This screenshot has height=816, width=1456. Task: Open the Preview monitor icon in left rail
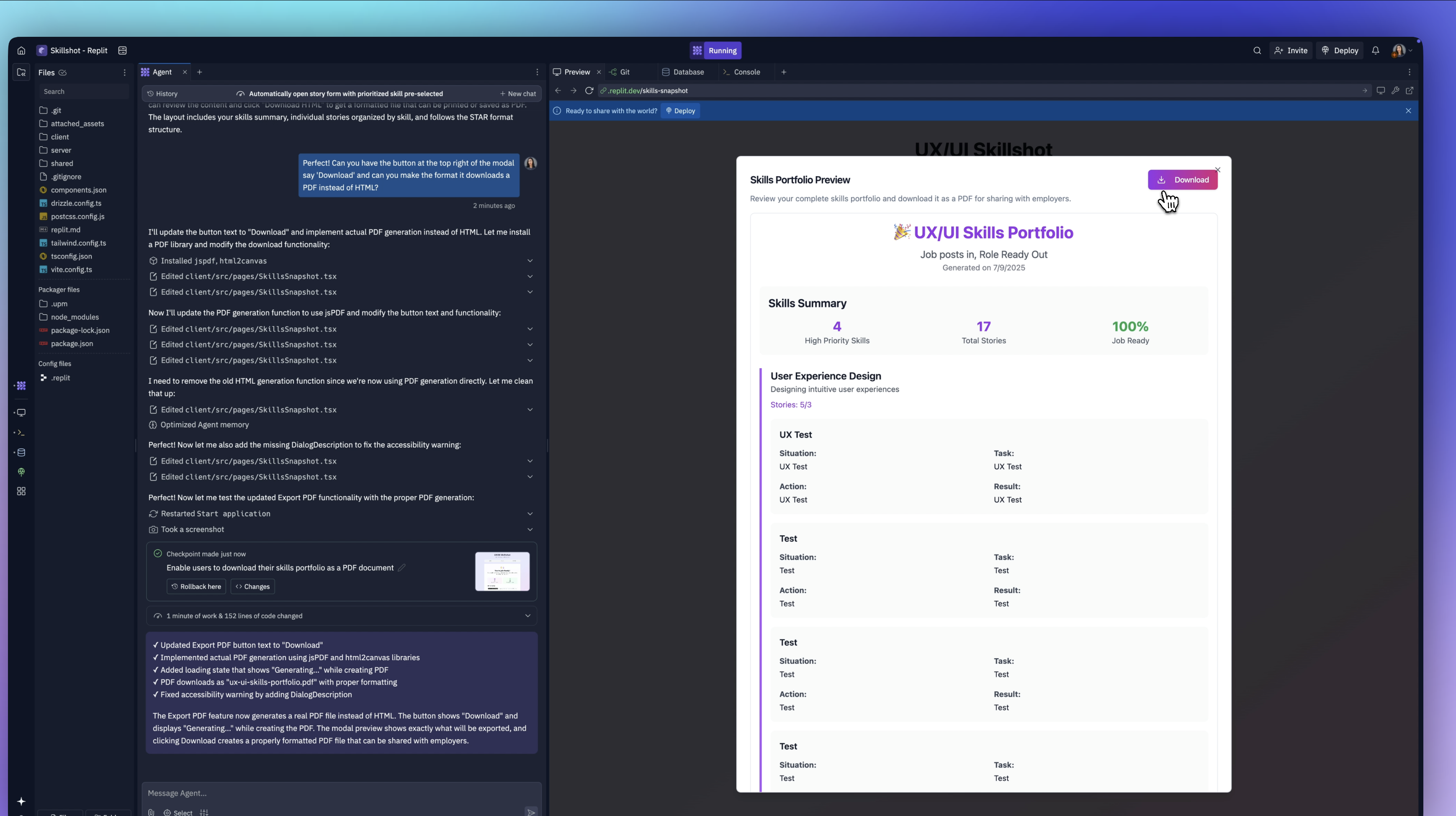21,413
